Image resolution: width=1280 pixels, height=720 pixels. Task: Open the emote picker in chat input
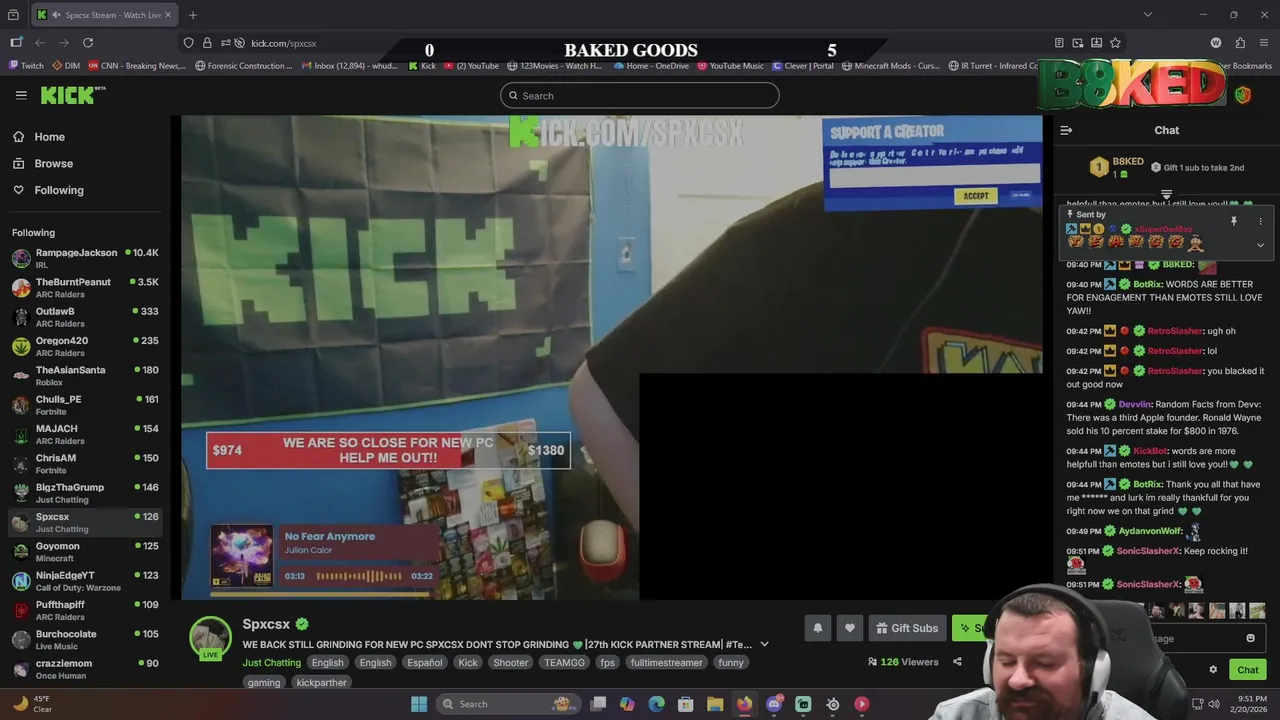point(1250,638)
